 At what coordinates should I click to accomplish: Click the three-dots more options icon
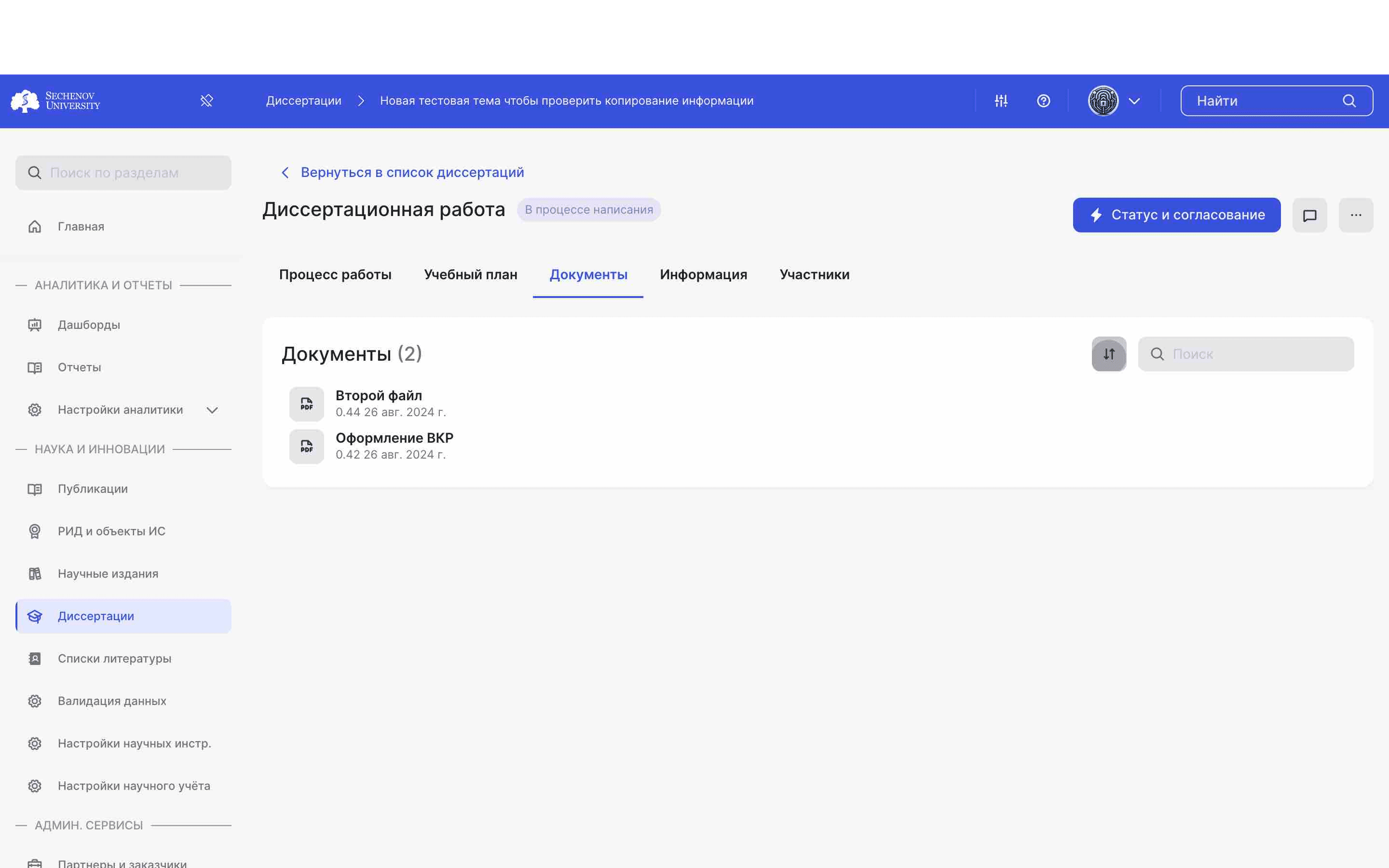(1356, 214)
